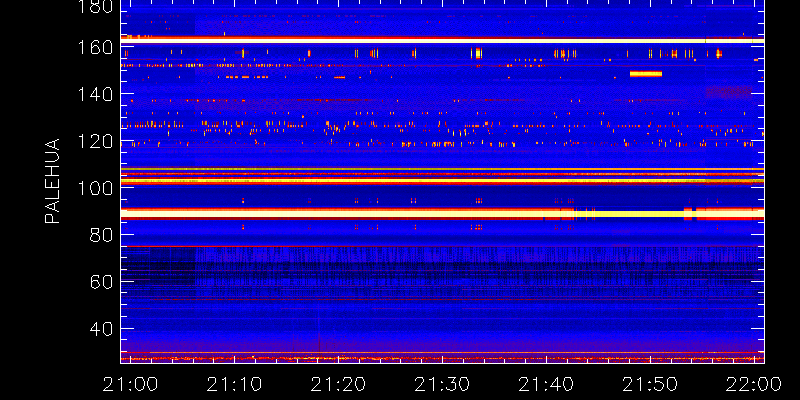Click the PALEHUA vertical axis title

(52, 181)
